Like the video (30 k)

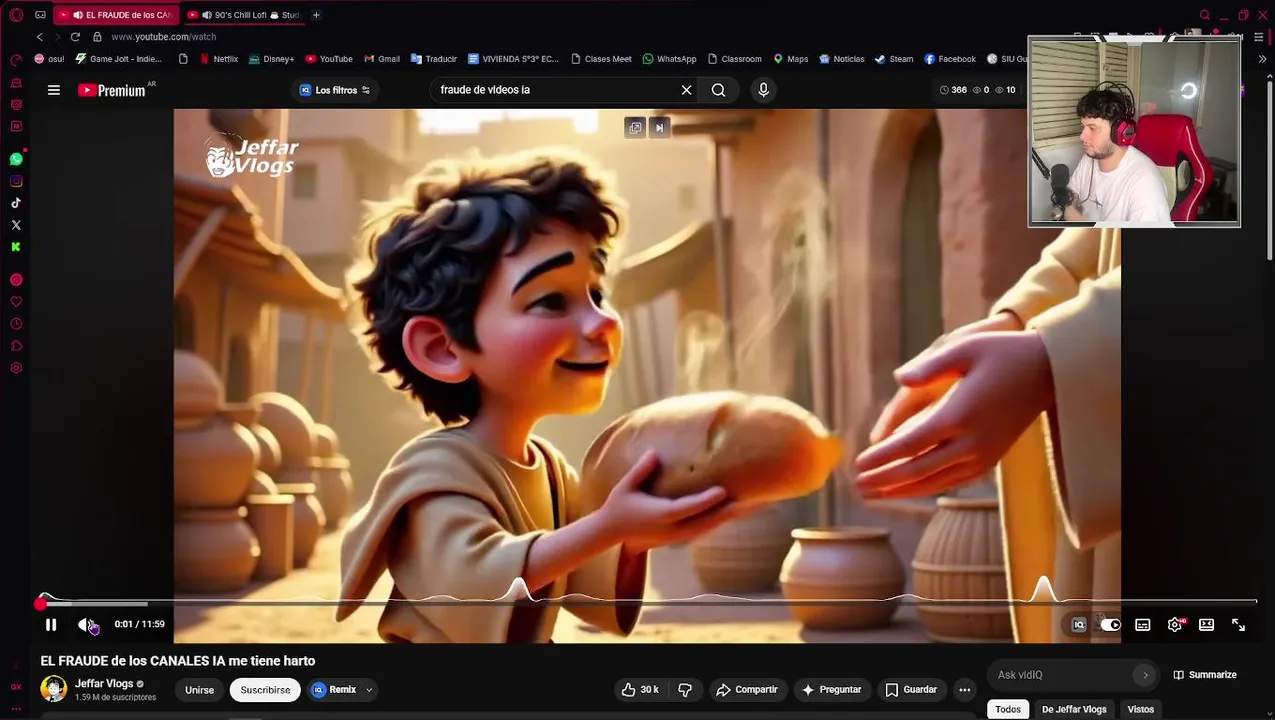point(640,689)
